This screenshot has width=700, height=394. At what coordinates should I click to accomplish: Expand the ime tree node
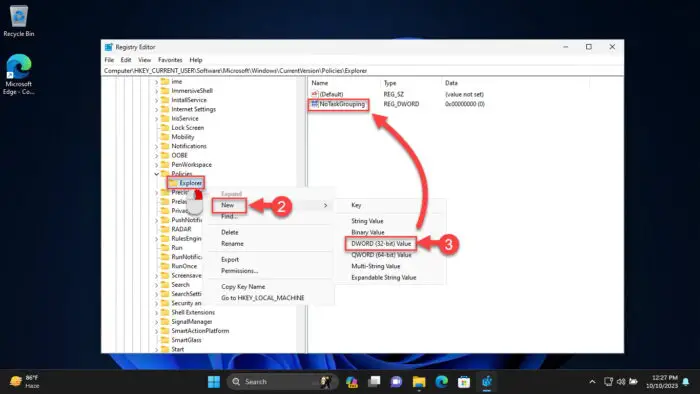point(157,82)
